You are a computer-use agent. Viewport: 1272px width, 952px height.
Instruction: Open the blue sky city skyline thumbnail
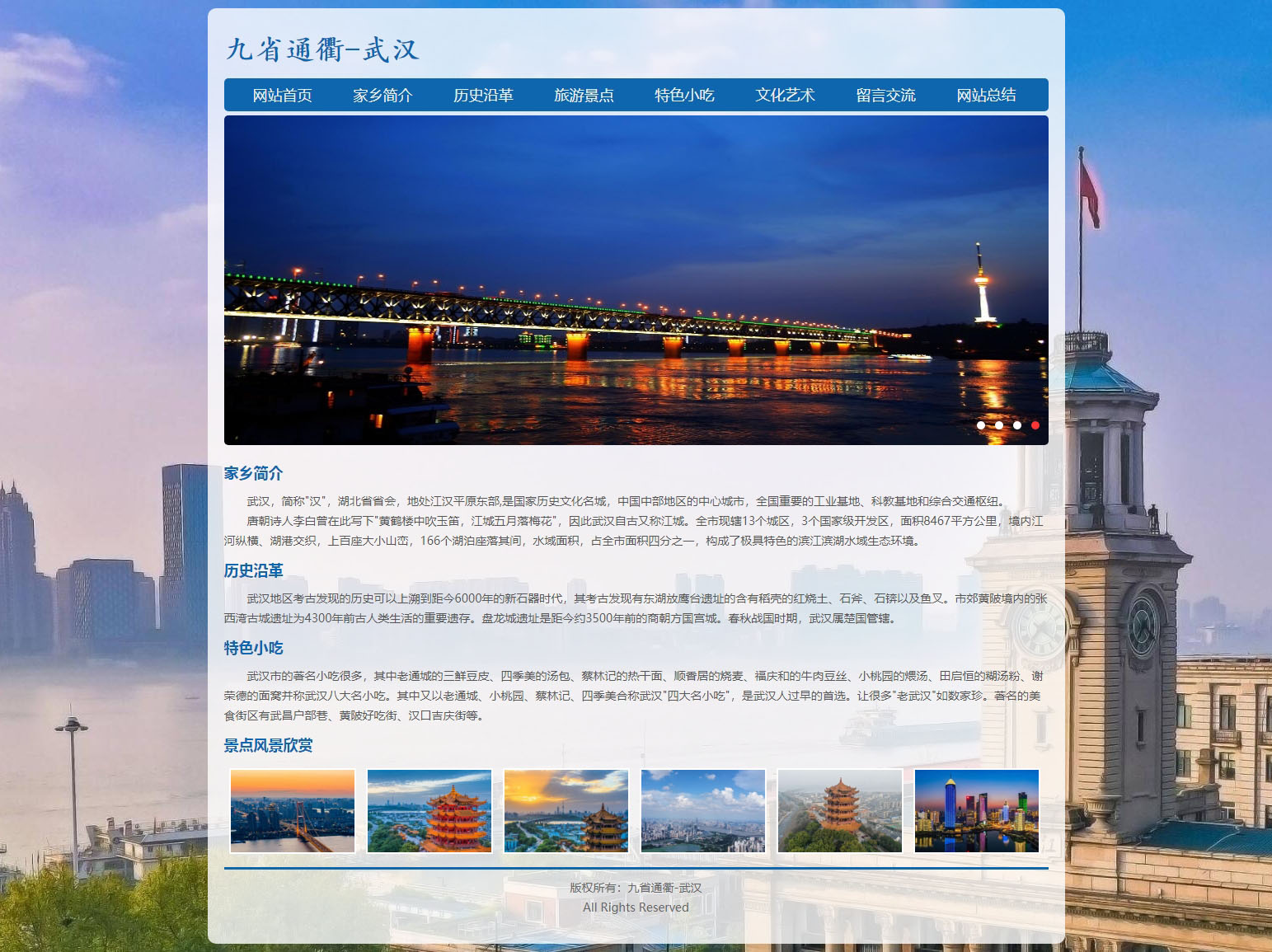(703, 811)
